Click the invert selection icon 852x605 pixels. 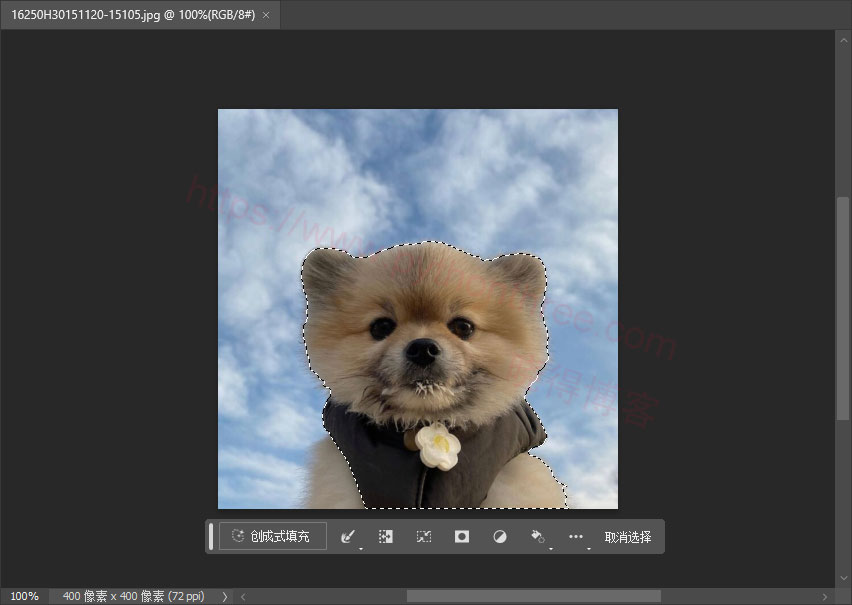[386, 537]
